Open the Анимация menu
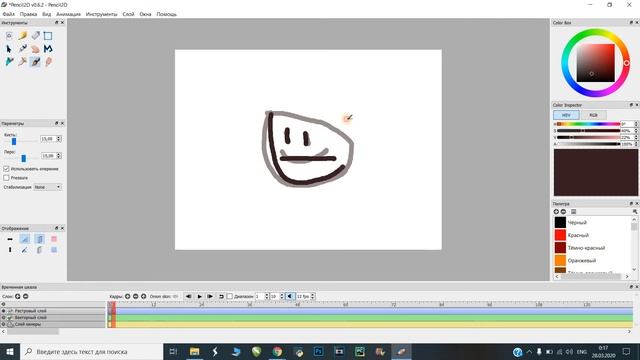This screenshot has height=360, width=640. click(69, 14)
